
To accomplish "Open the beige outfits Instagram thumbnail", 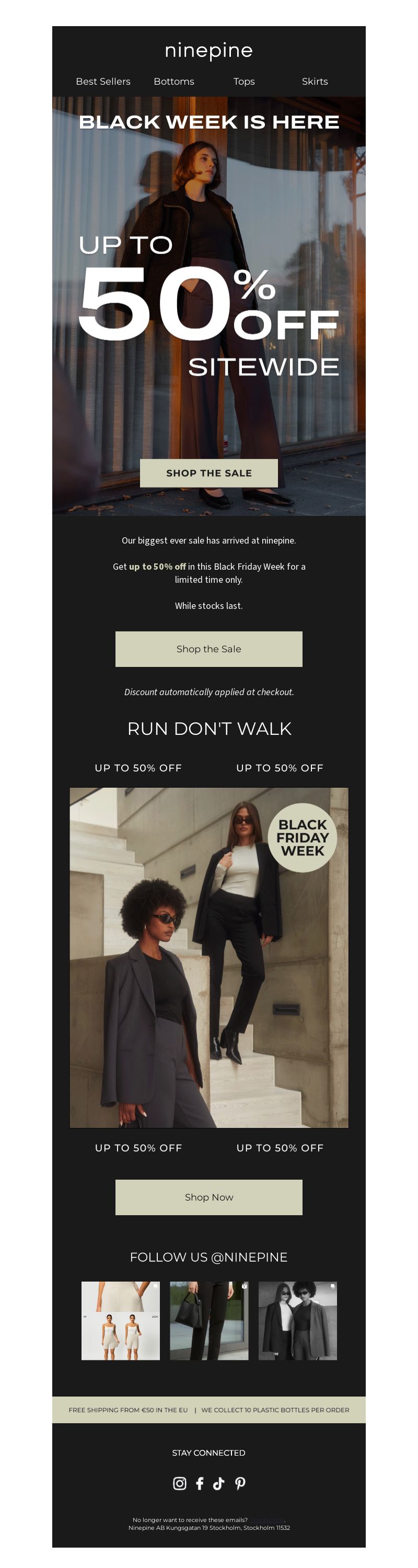I will point(121,1320).
